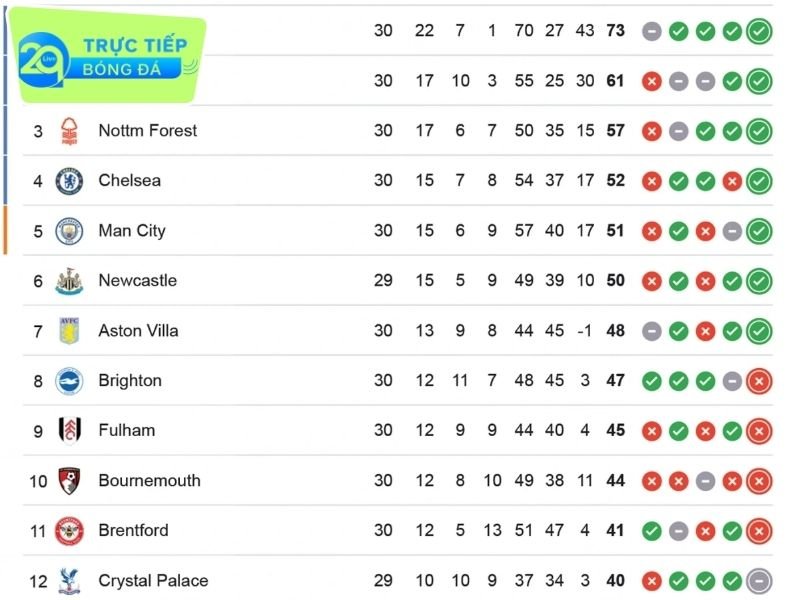Open the Nottm Forest team link
Image resolution: width=800 pixels, height=600 pixels.
(147, 131)
